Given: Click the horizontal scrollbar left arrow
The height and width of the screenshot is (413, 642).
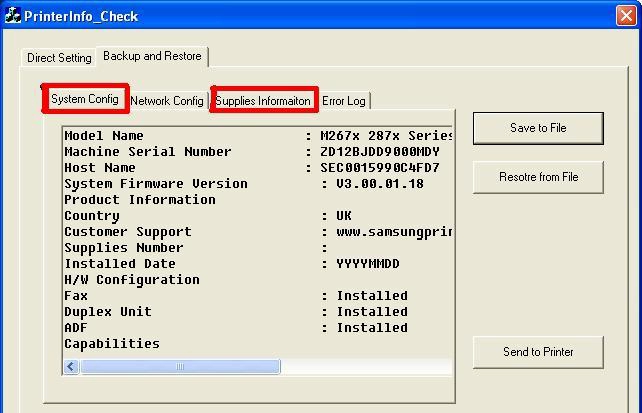Looking at the screenshot, I should pyautogui.click(x=71, y=367).
